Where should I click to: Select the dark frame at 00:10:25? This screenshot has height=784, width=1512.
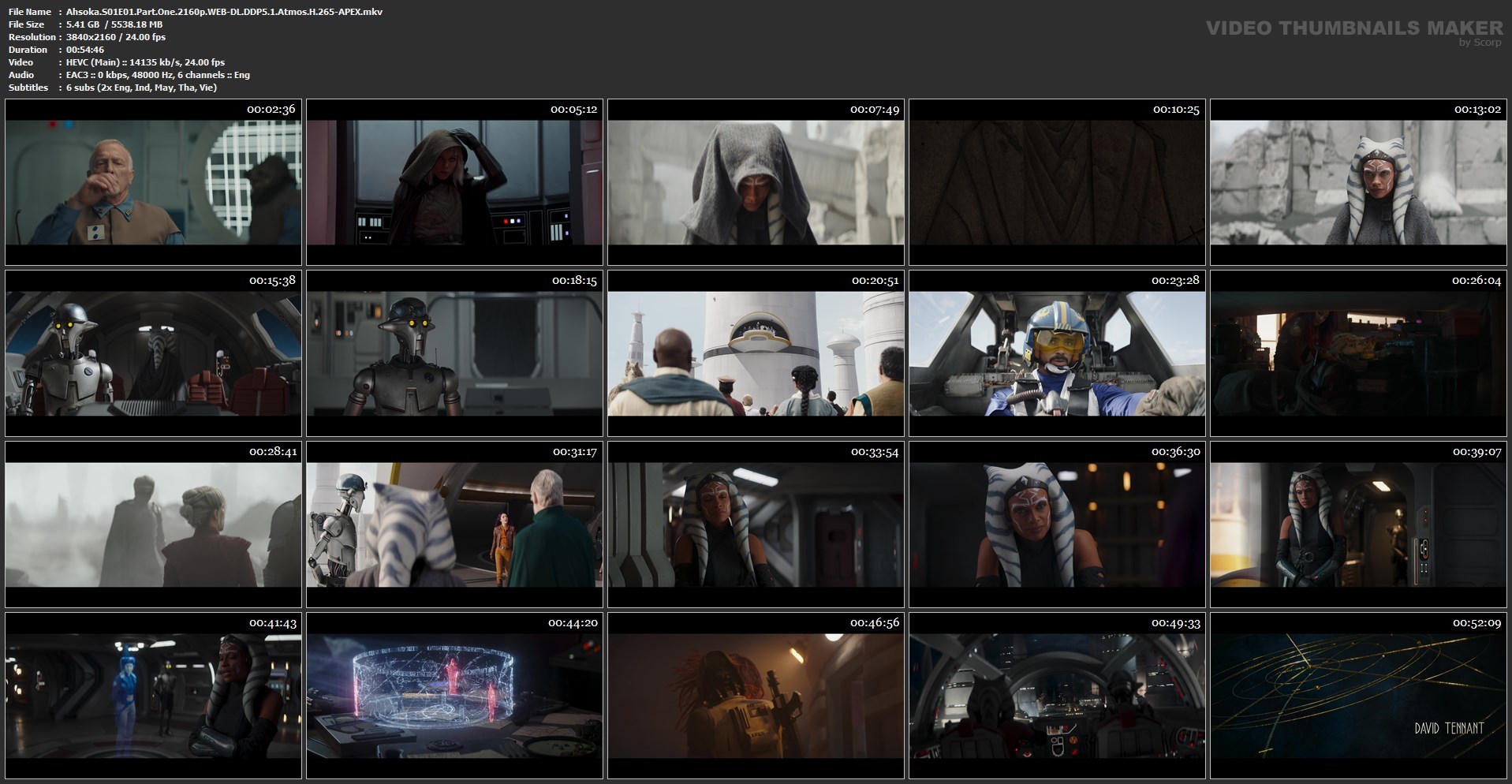tap(1057, 182)
